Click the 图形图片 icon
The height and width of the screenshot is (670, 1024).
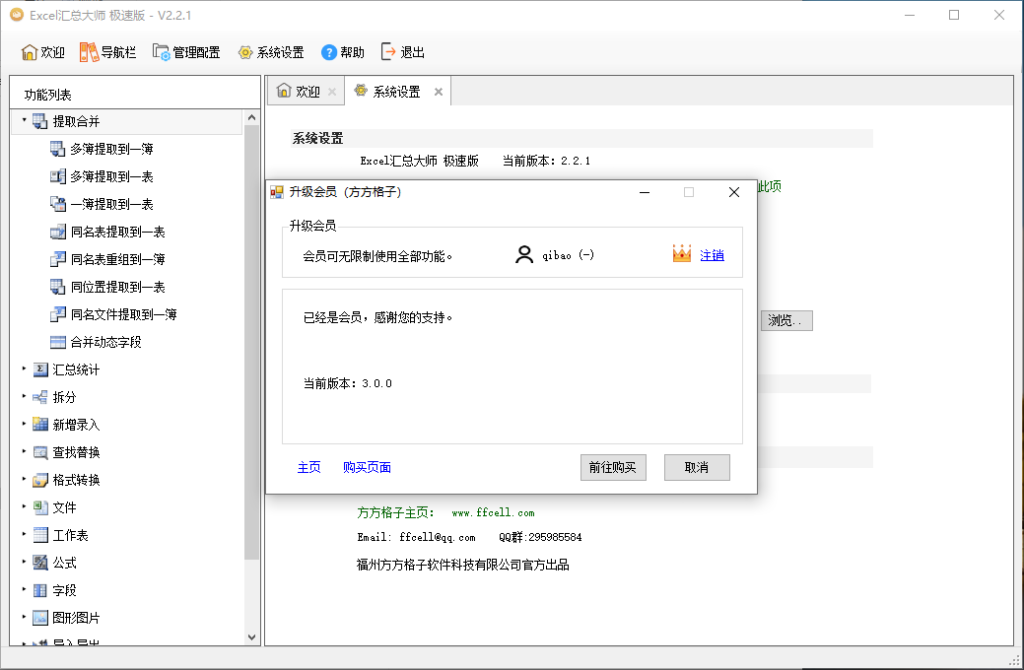(40, 618)
